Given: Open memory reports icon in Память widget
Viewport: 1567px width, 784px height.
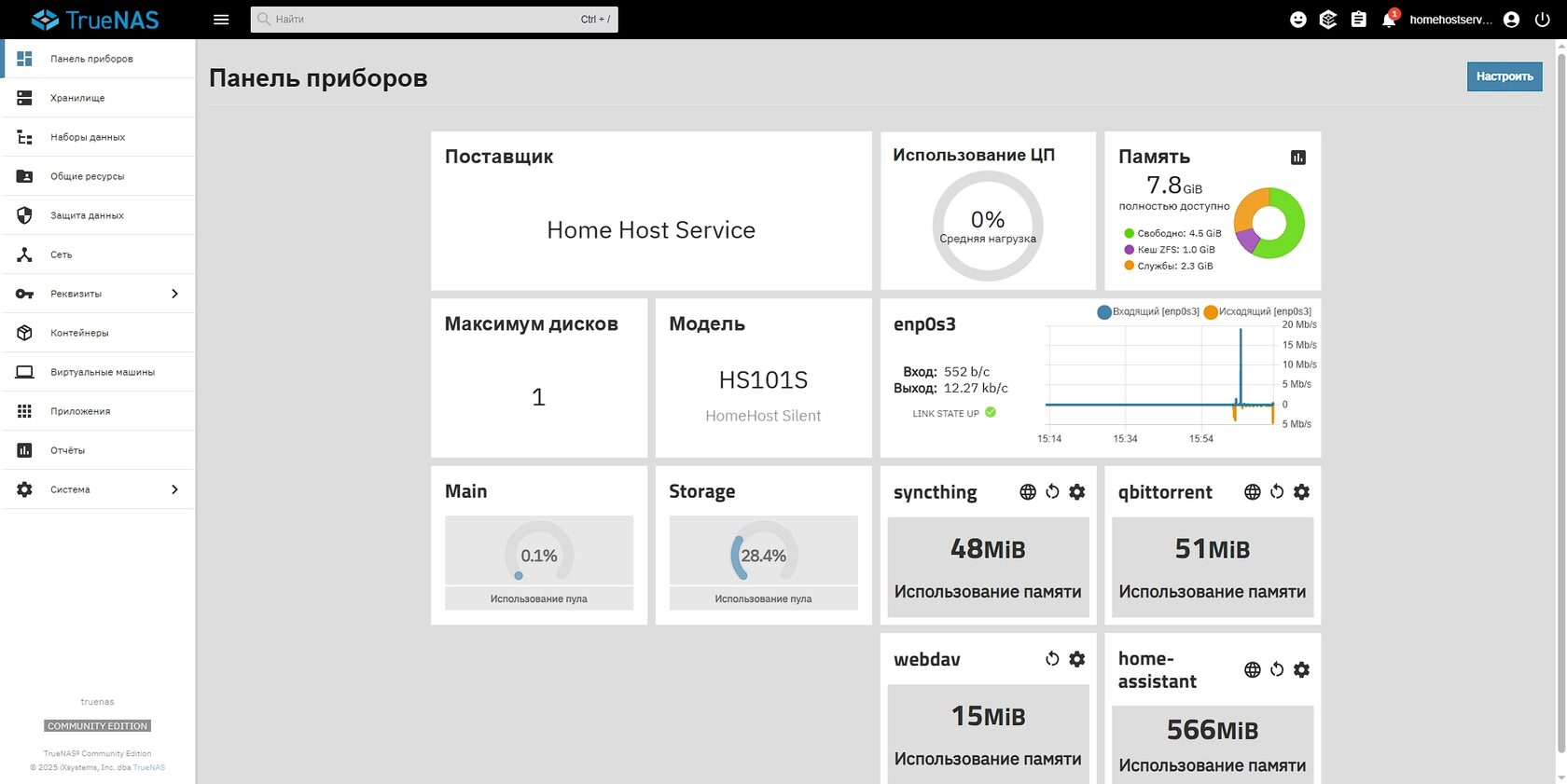Looking at the screenshot, I should tap(1298, 158).
